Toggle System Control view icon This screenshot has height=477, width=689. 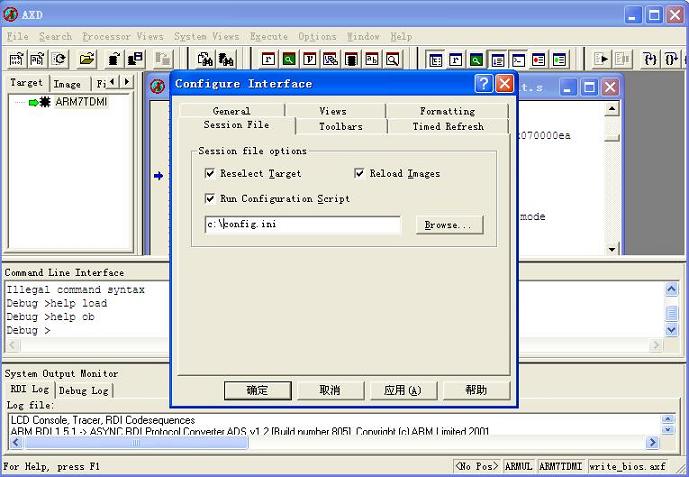point(435,59)
